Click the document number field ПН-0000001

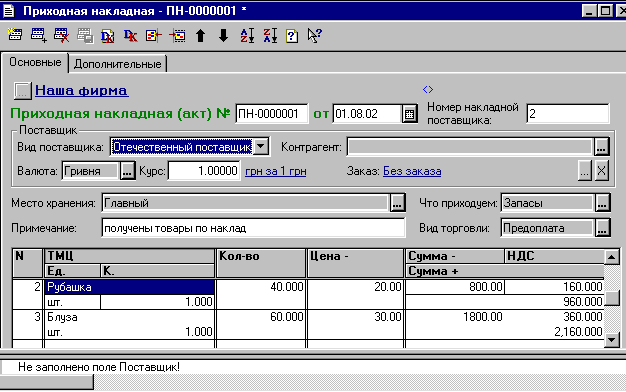tap(271, 114)
